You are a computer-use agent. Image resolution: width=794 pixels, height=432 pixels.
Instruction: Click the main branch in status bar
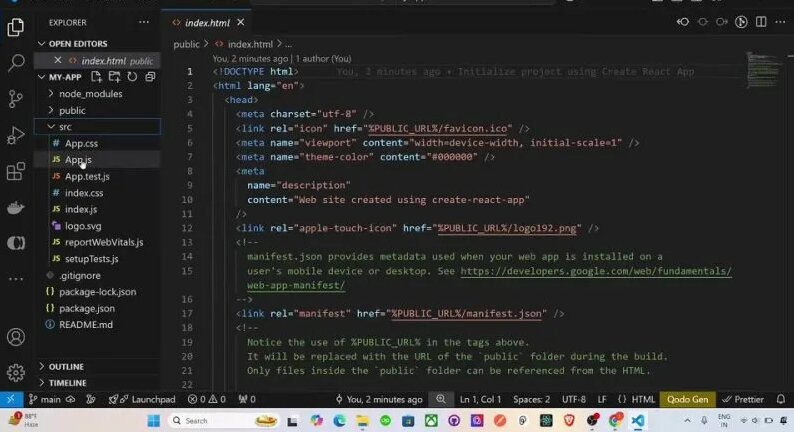click(x=45, y=399)
